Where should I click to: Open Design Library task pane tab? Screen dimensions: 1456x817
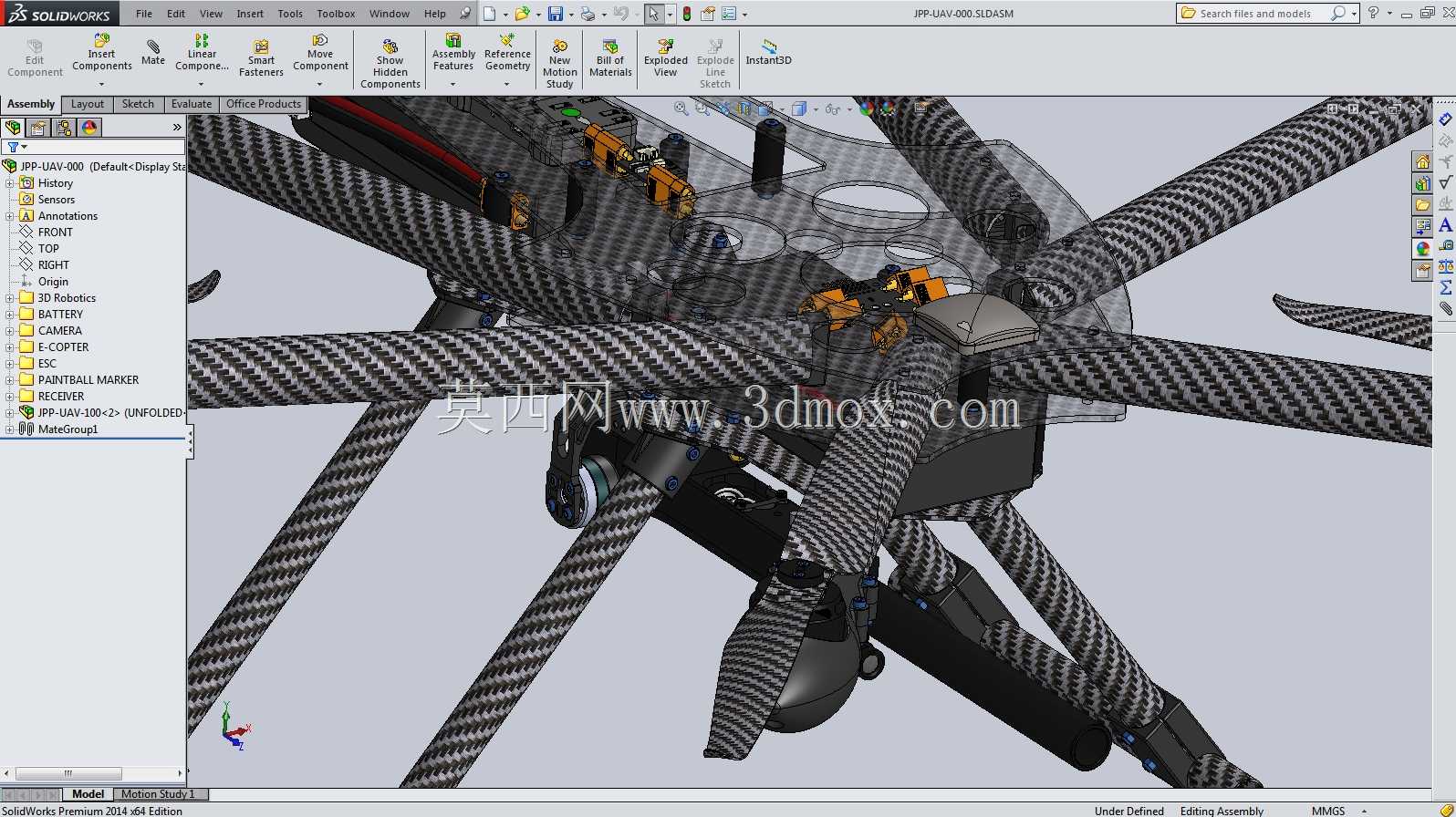(x=1422, y=183)
